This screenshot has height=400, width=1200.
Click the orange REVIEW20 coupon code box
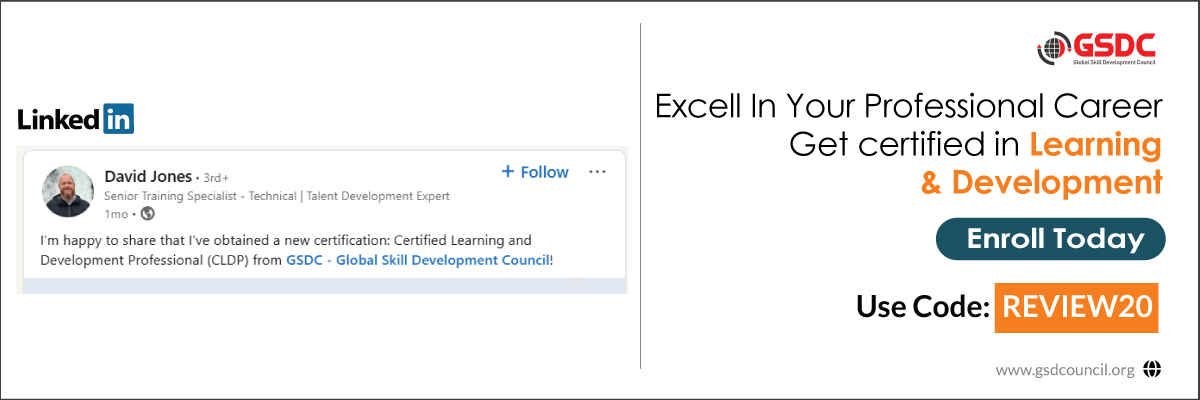tap(1075, 306)
